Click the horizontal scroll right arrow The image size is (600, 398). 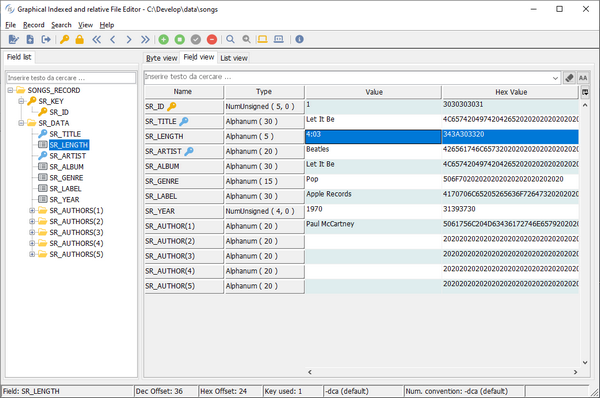coord(575,372)
